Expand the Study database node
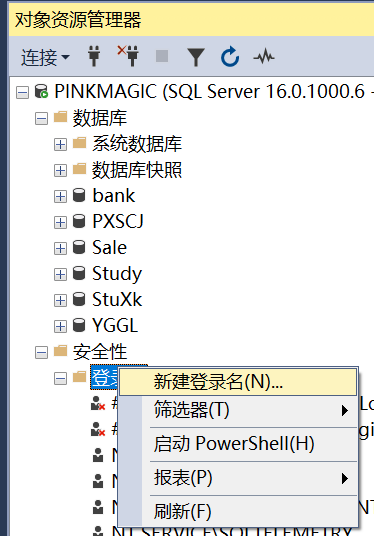 click(61, 274)
